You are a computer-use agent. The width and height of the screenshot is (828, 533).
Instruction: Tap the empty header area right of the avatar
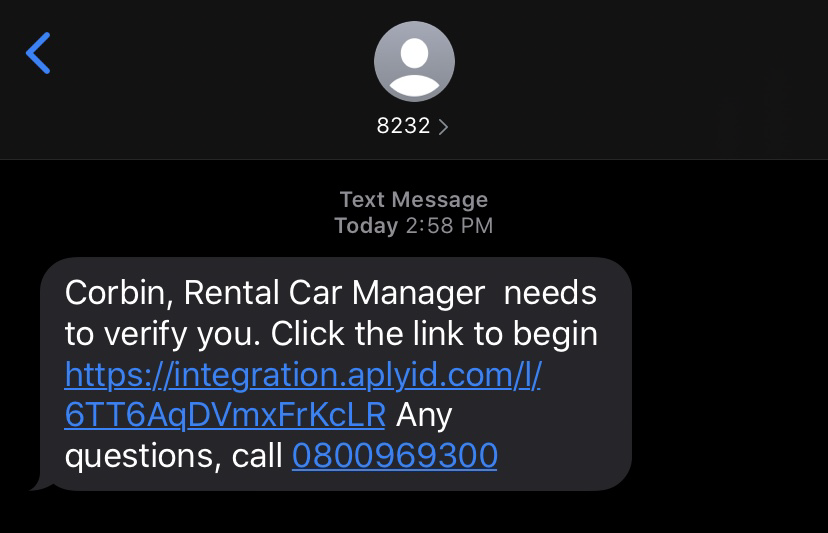634,79
